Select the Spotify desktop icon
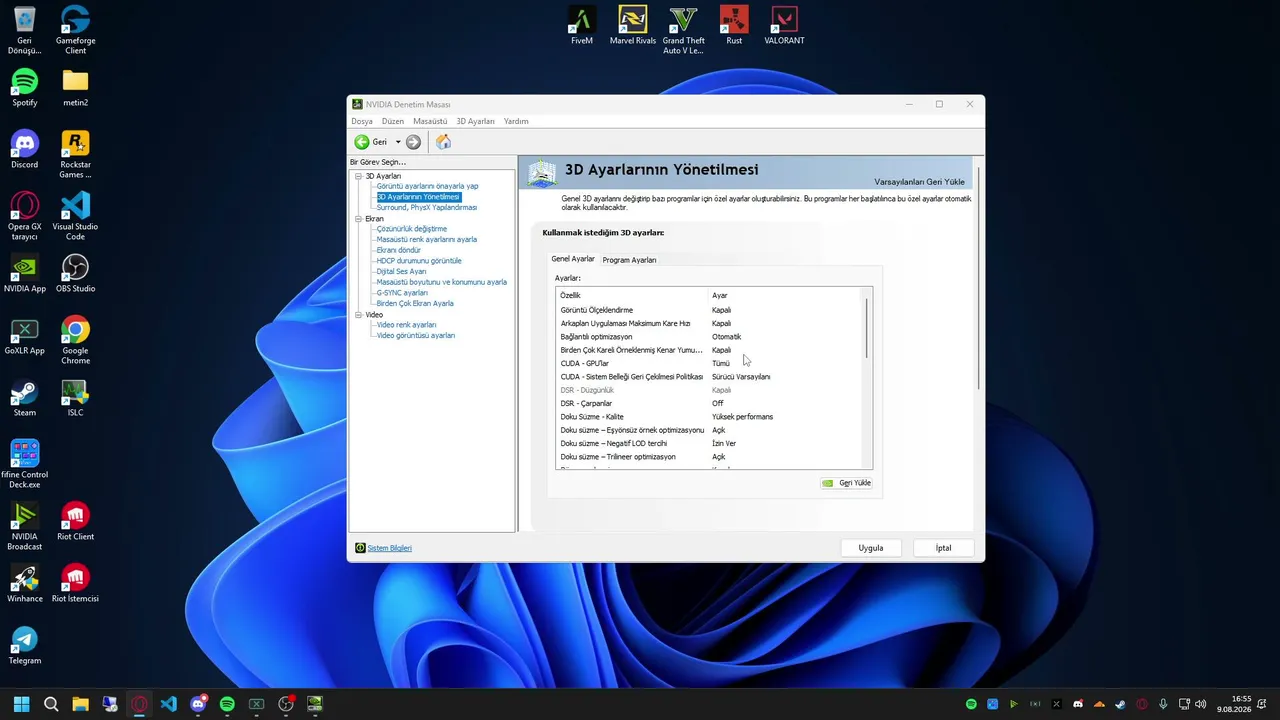The height and width of the screenshot is (720, 1280). coord(25,88)
